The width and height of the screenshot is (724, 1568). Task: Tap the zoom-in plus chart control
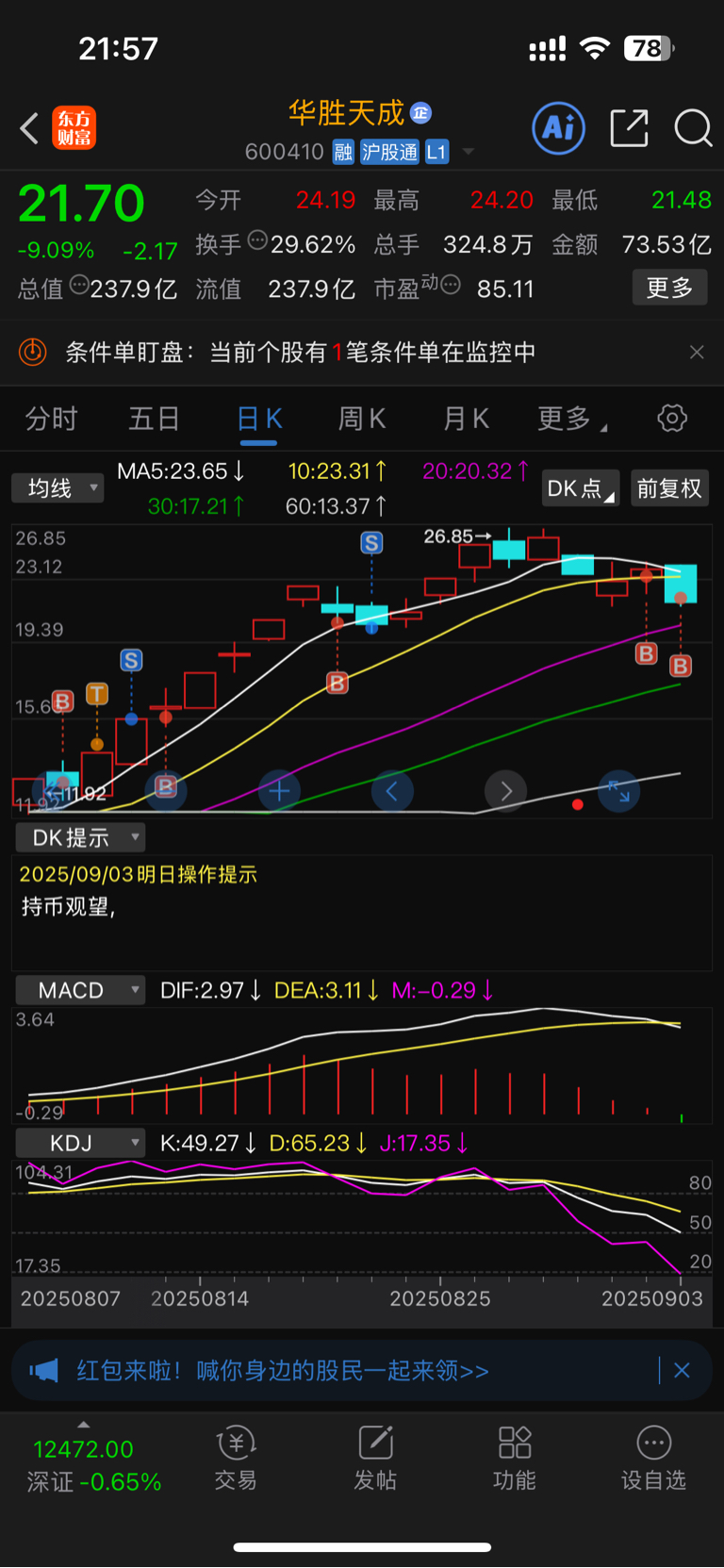[x=279, y=791]
